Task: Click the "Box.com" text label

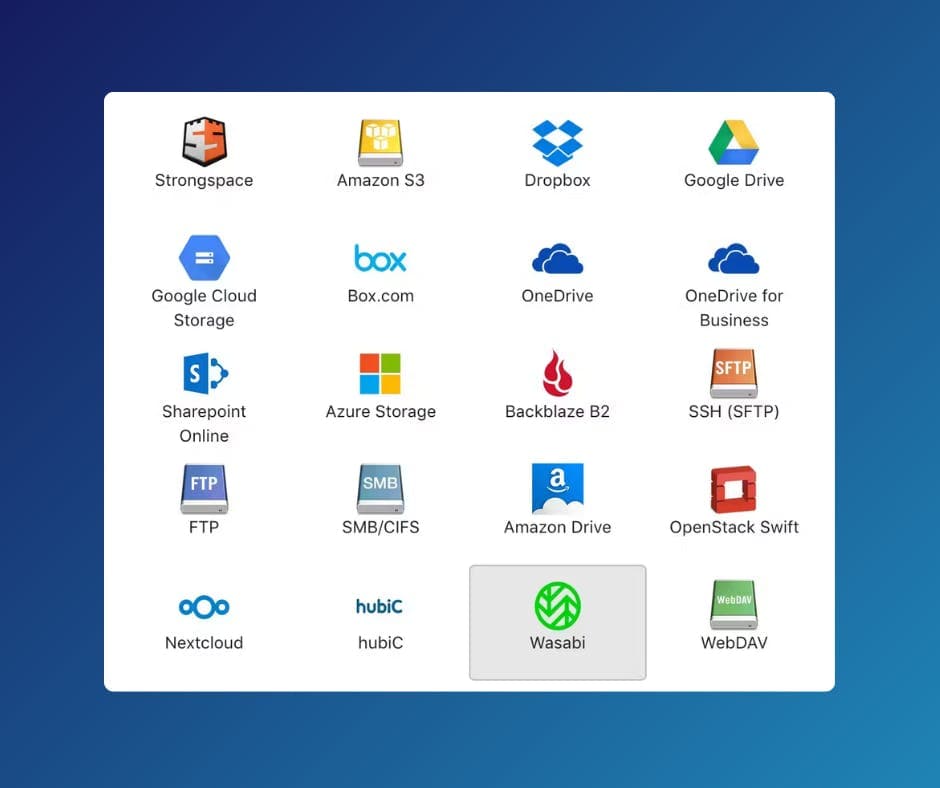Action: pos(381,296)
